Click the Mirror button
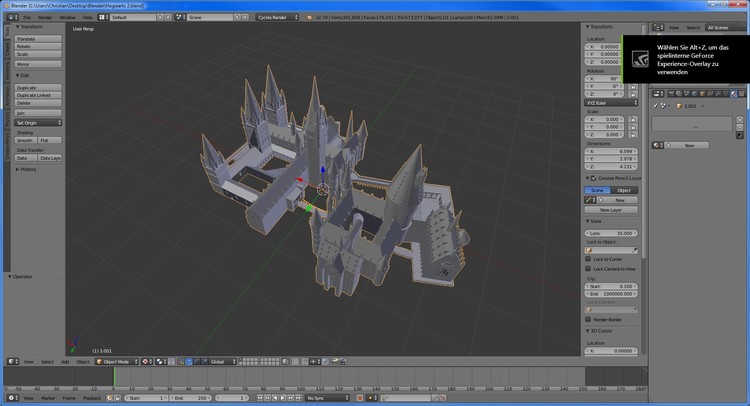Screen dimensions: 750x406 (x=38, y=64)
